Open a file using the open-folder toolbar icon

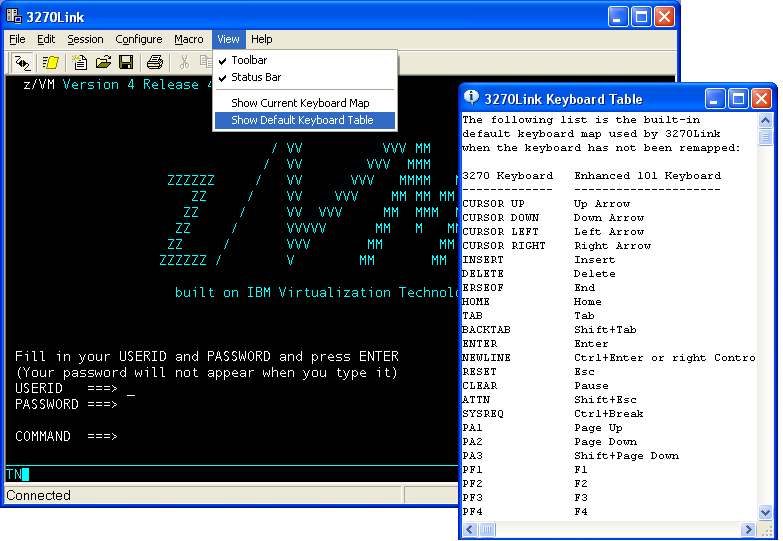coord(103,62)
